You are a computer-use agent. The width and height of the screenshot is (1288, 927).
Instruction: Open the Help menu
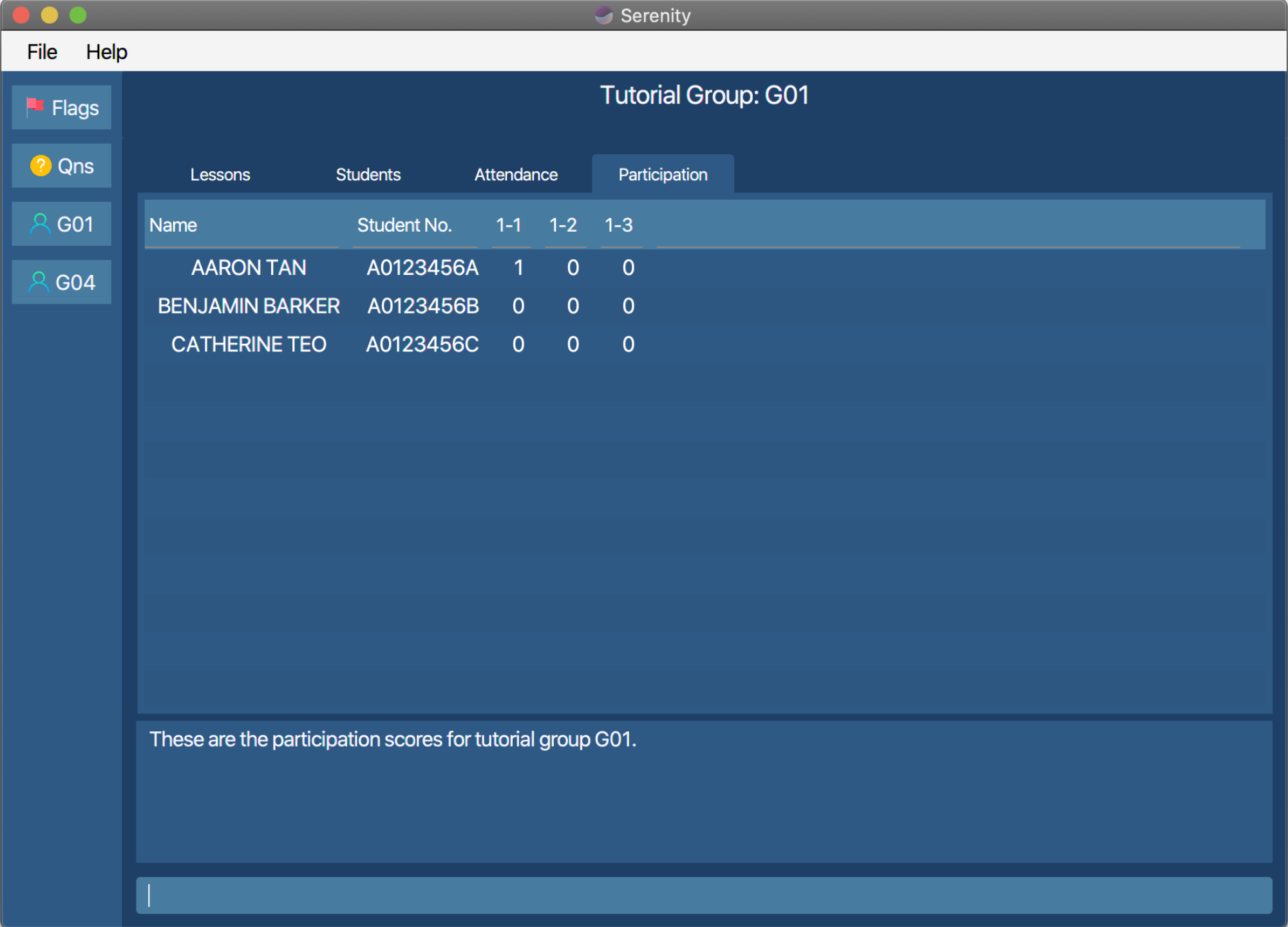click(x=107, y=51)
